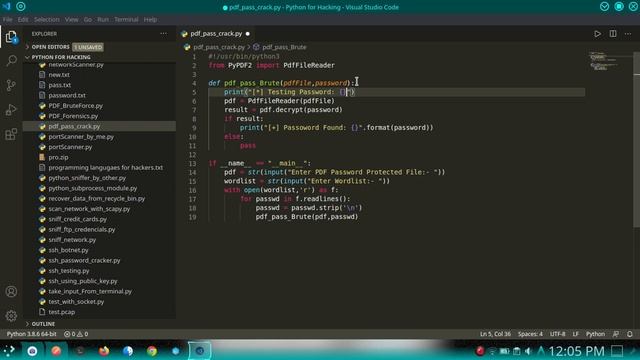Open password.txt in explorer
Screen dimensions: 640x360
coord(67,96)
